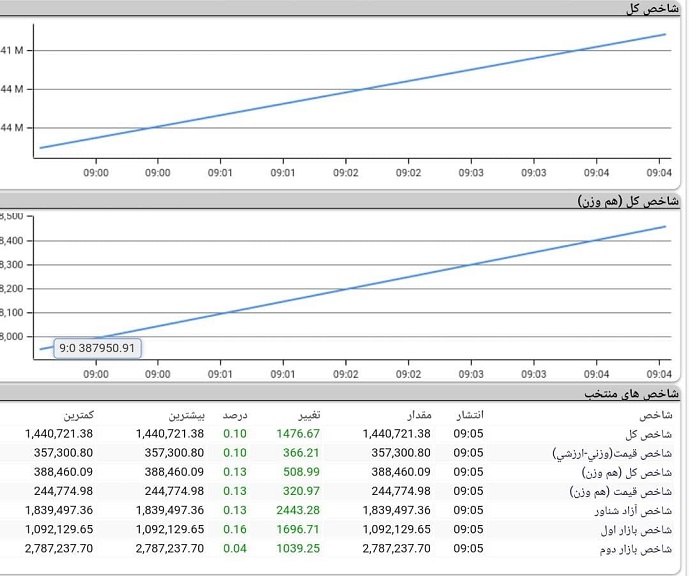690x576 pixels.
Task: Select the change value 366.21
Action: click(x=301, y=453)
